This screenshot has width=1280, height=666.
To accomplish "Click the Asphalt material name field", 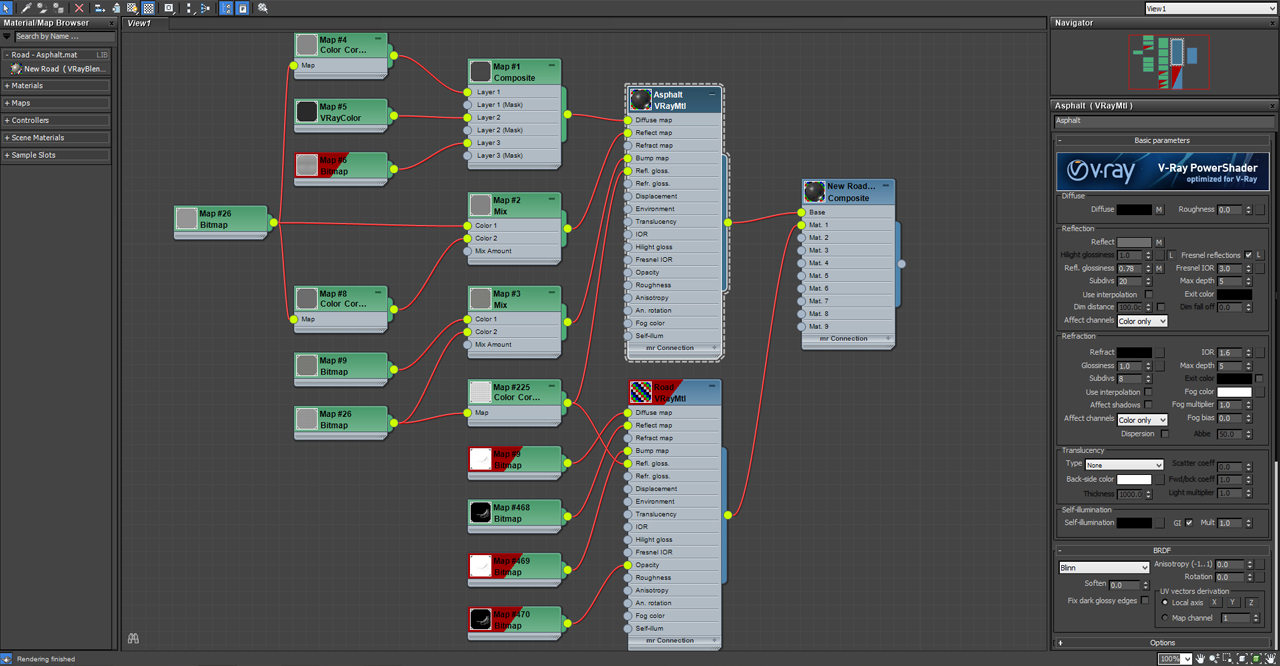I will pyautogui.click(x=1162, y=121).
